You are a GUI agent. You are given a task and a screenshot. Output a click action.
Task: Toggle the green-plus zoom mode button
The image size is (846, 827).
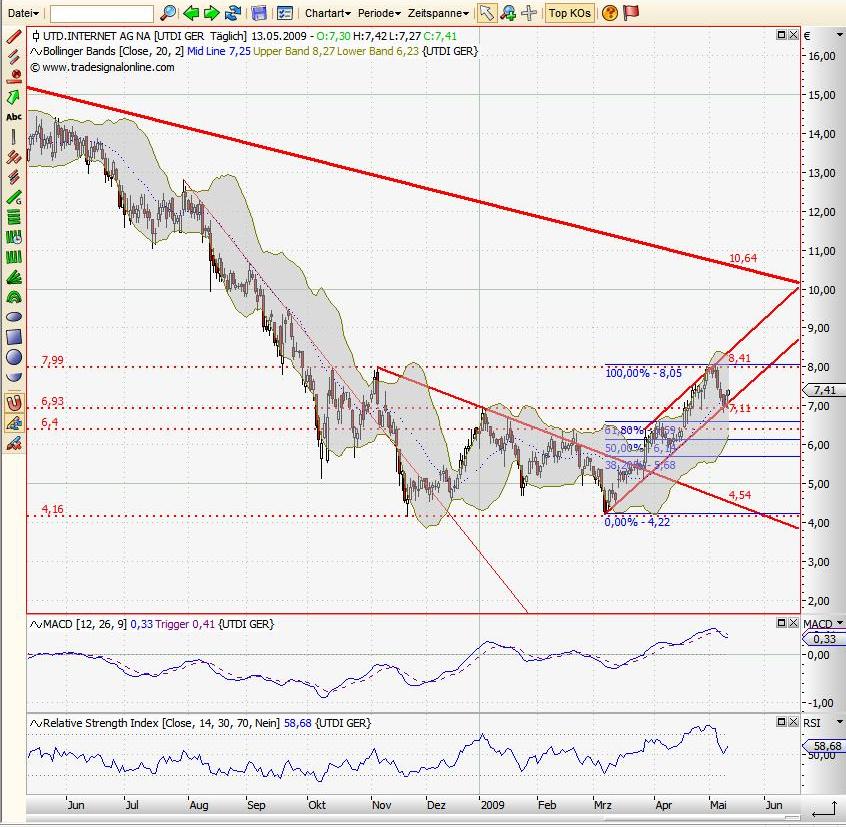[508, 13]
